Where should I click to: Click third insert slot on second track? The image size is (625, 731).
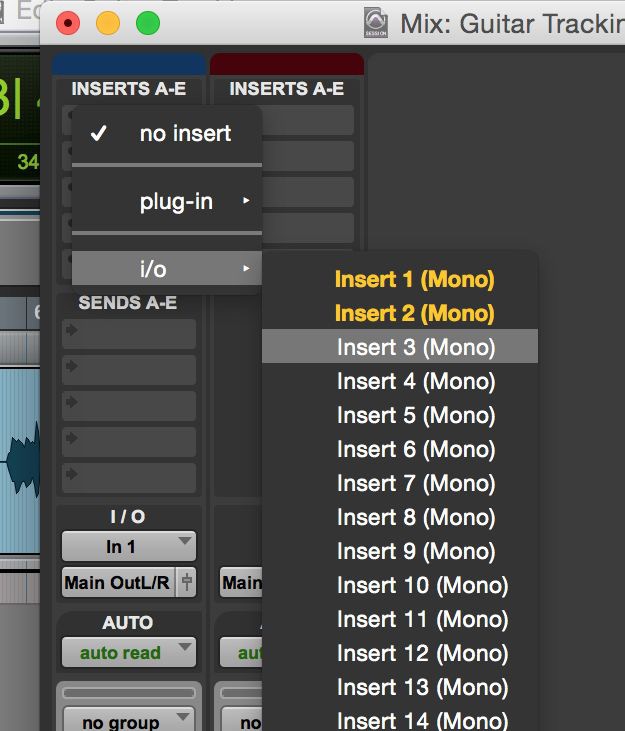(x=308, y=192)
